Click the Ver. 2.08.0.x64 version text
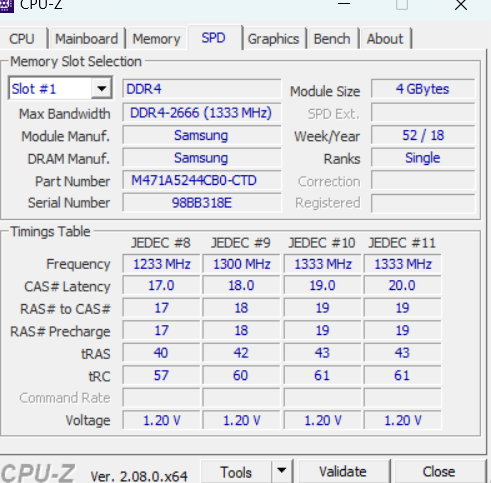 click(x=139, y=476)
